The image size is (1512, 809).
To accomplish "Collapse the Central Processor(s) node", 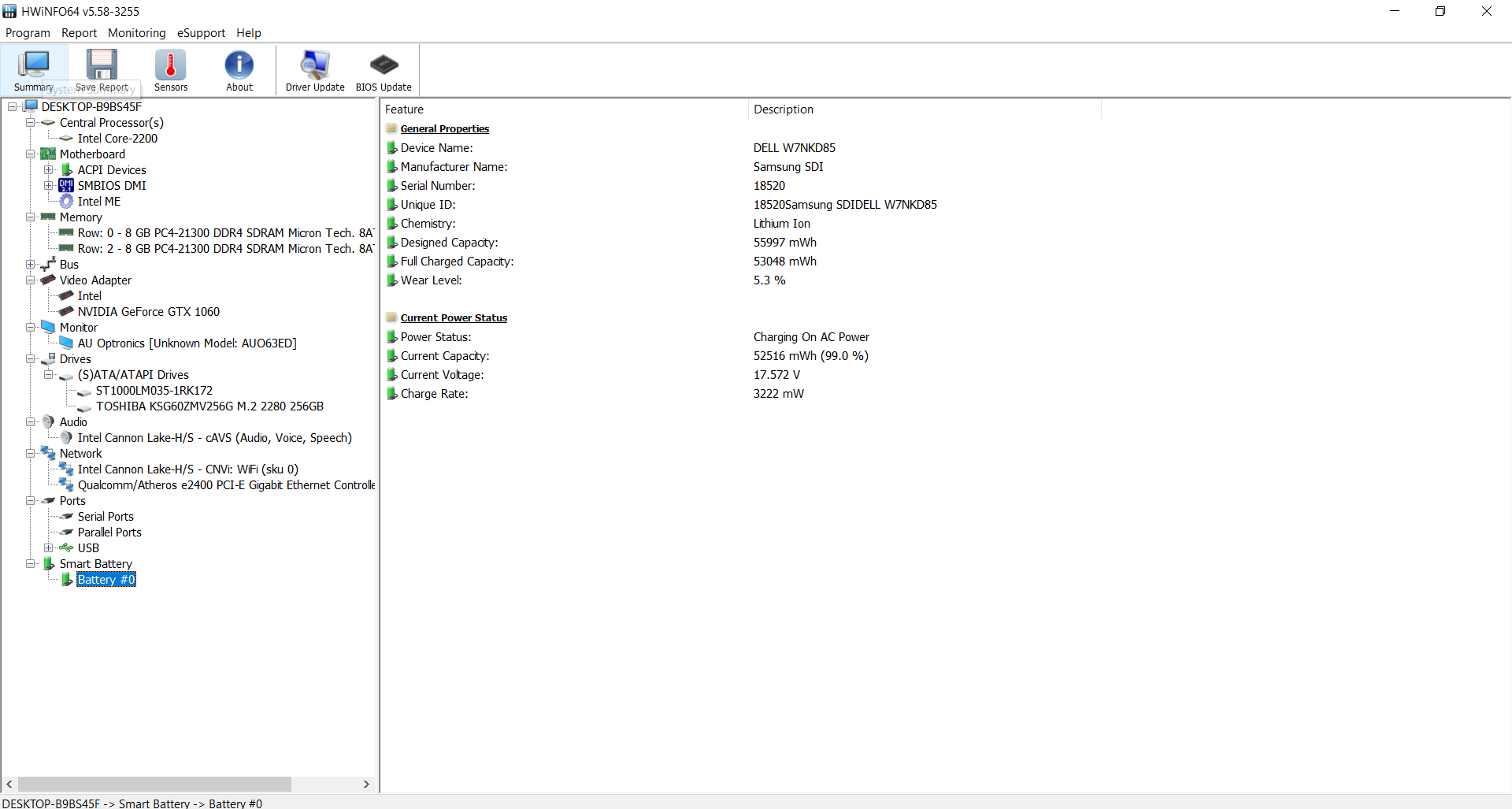I will 30,122.
